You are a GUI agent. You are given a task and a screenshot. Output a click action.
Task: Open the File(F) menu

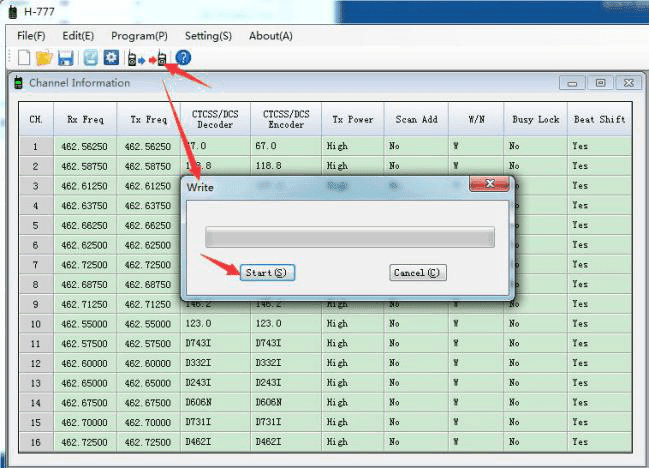(x=31, y=36)
